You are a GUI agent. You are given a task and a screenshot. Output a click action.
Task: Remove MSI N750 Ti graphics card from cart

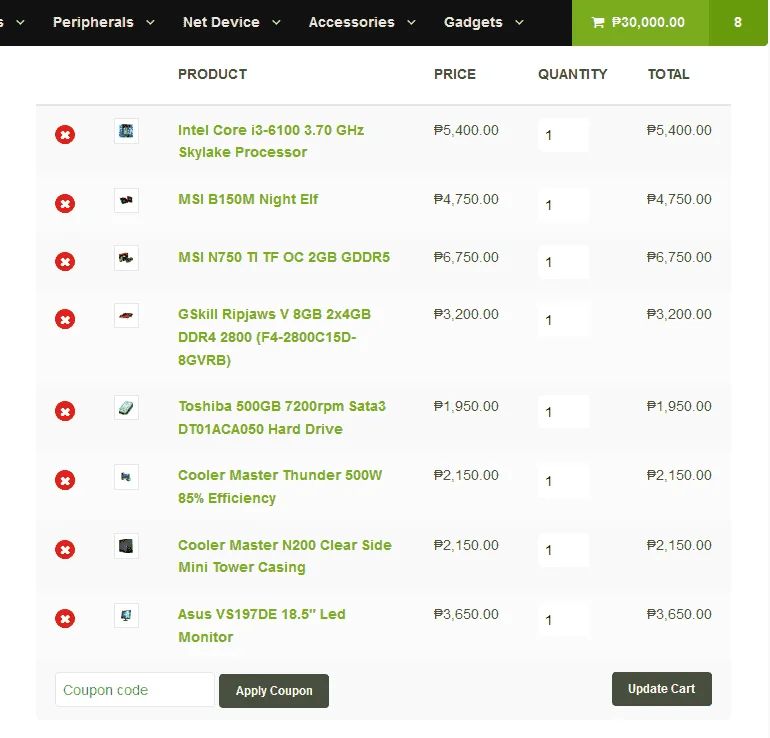coord(65,262)
